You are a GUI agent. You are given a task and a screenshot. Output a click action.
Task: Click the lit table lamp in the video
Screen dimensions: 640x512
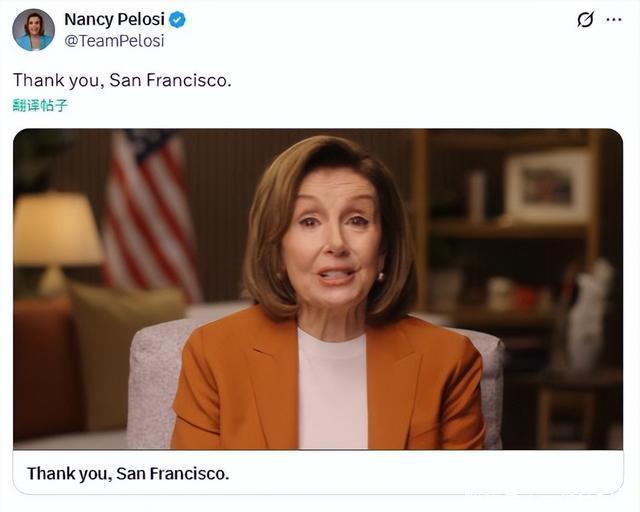[x=56, y=241]
